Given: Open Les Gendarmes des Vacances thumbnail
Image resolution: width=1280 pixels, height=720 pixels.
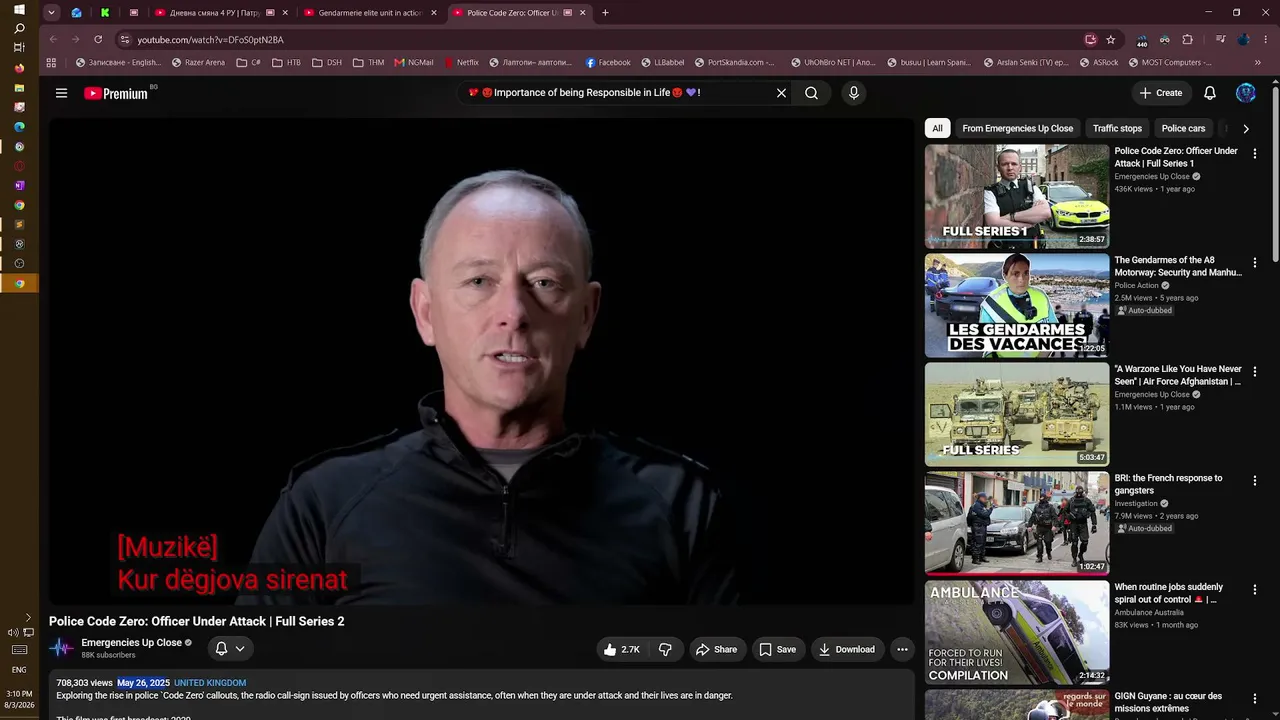Looking at the screenshot, I should (1017, 305).
